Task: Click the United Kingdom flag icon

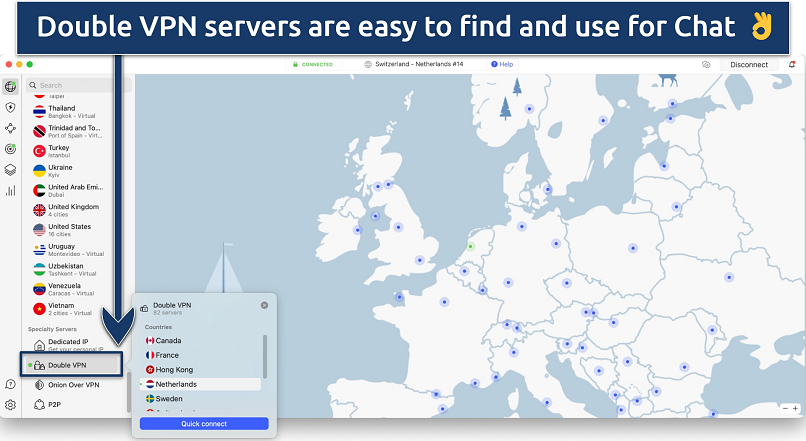Action: 40,210
